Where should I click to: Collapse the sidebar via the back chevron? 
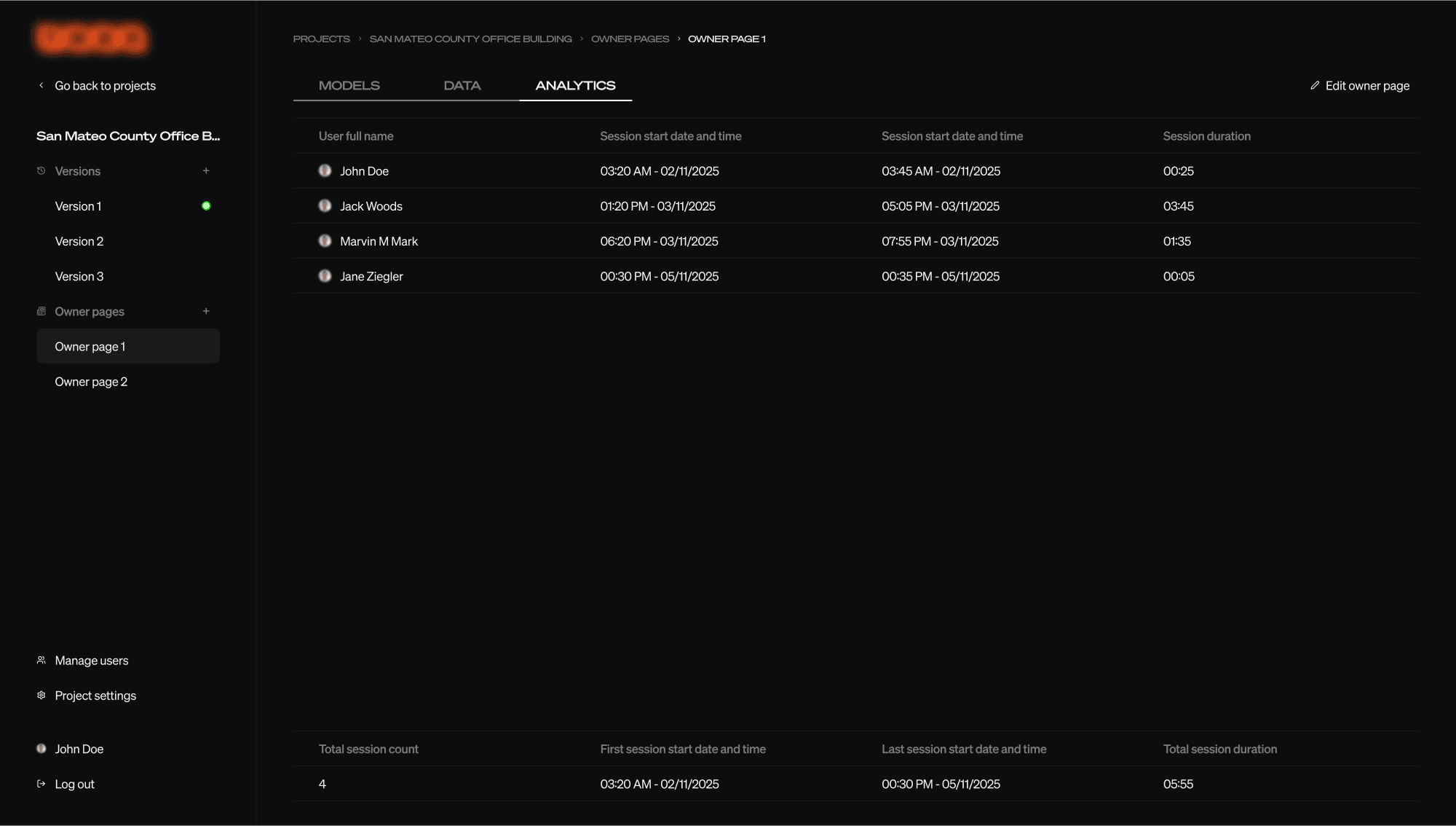41,85
